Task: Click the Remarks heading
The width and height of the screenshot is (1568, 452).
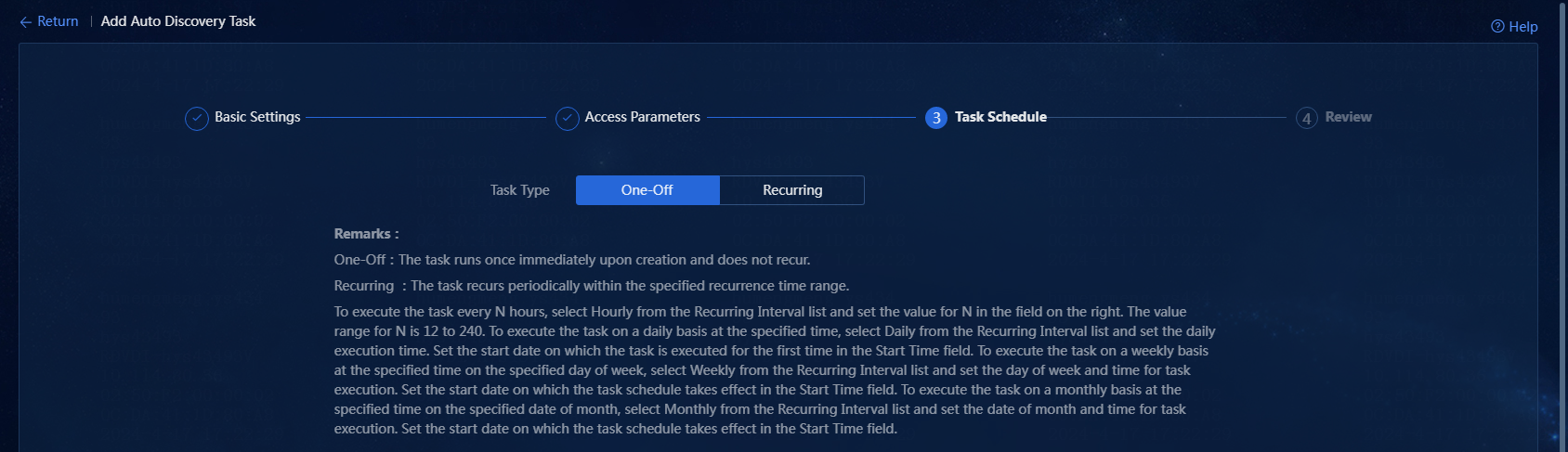Action: [x=366, y=234]
